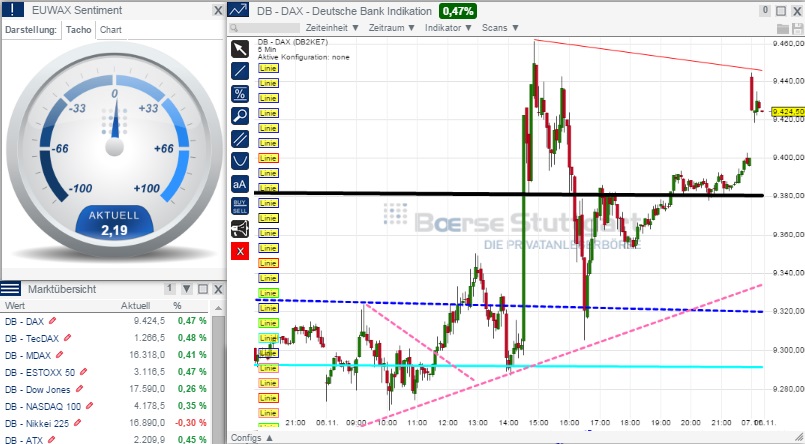Activate the magnifier zoom tool
805x444 pixels.
[240, 116]
